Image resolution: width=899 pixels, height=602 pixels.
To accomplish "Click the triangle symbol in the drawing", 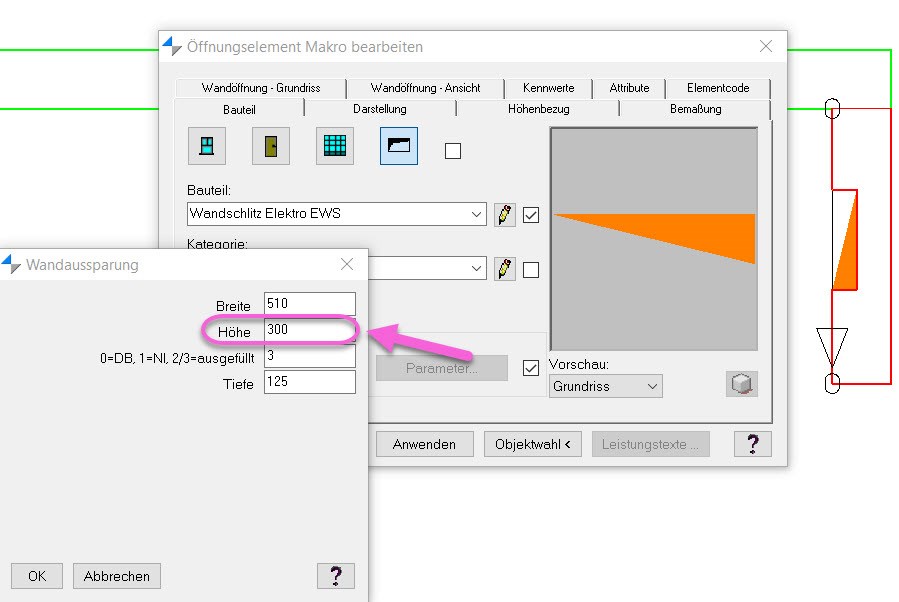I will click(832, 346).
